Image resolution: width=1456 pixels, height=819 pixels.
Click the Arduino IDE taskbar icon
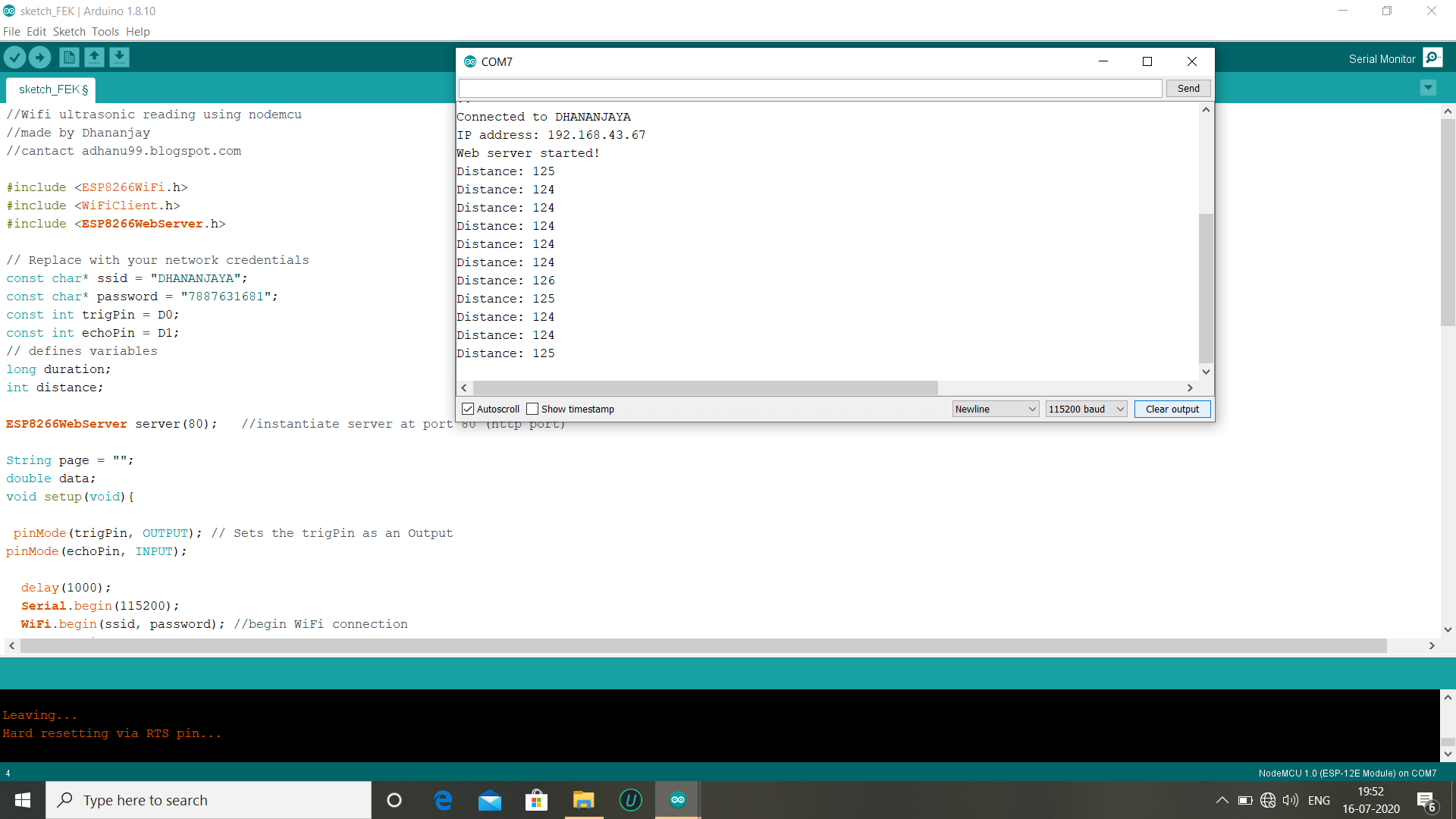[678, 800]
